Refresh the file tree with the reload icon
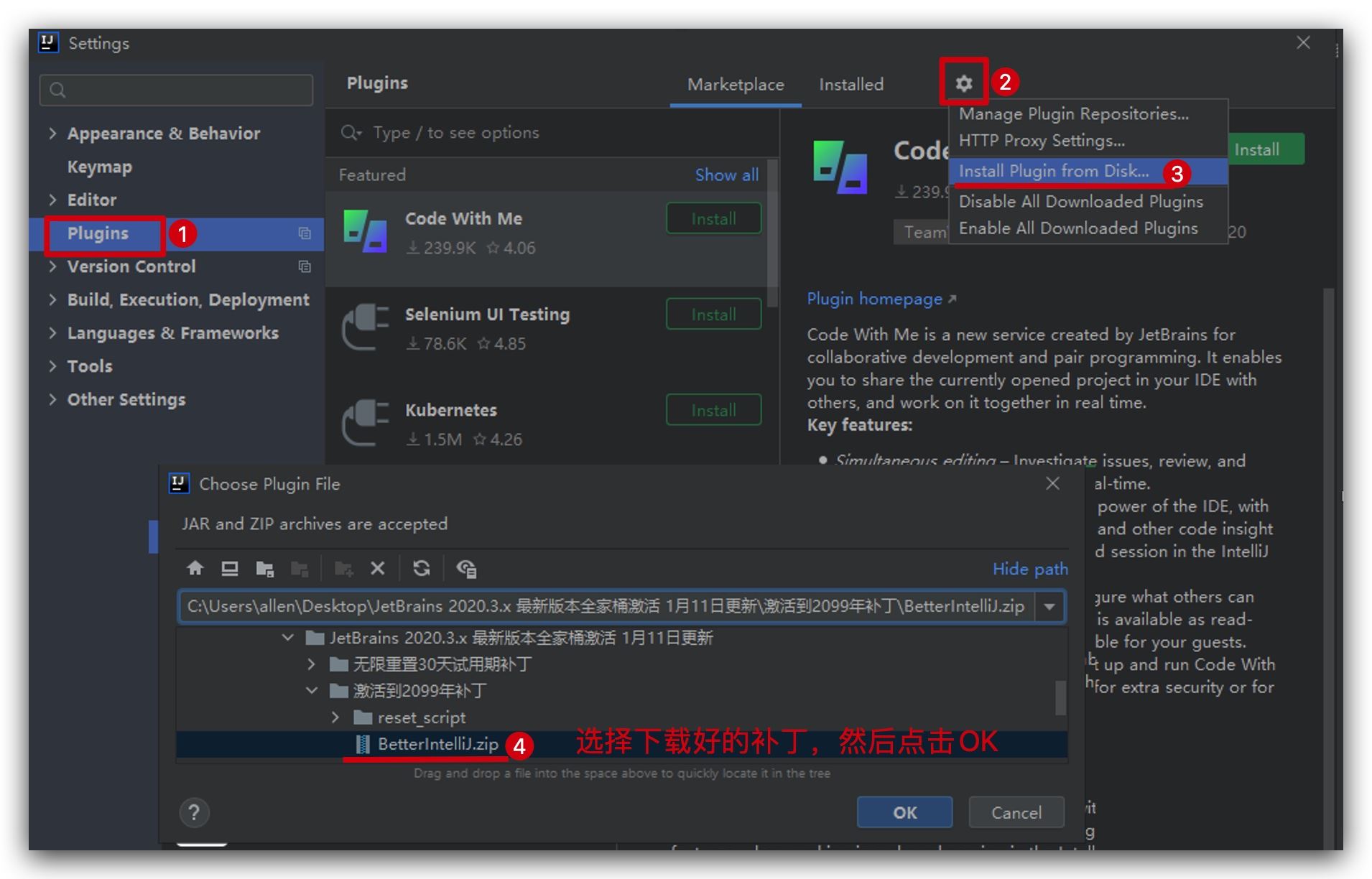This screenshot has height=879, width=1372. click(x=422, y=569)
